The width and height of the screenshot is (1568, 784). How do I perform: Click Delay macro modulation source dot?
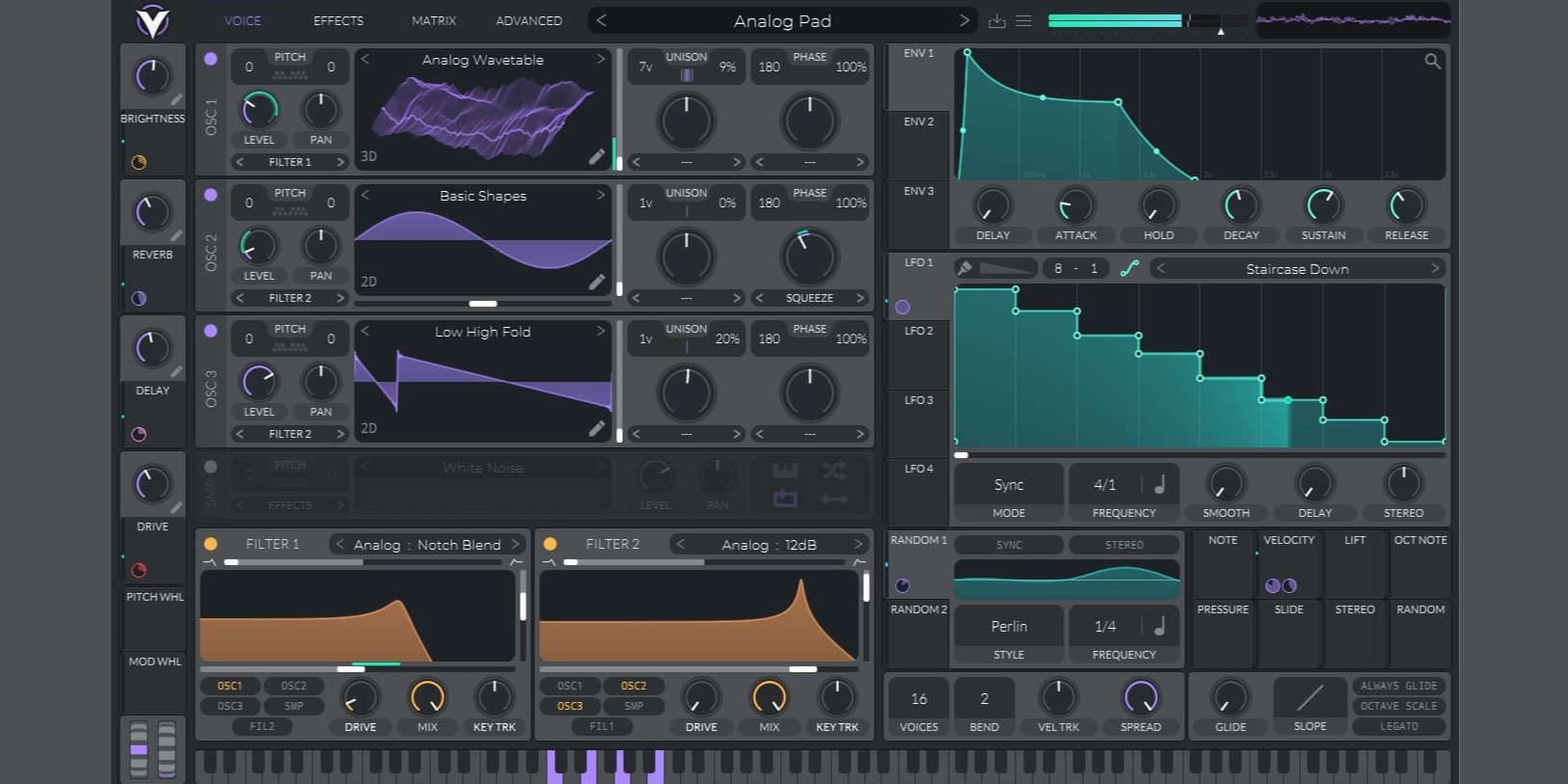pyautogui.click(x=139, y=434)
